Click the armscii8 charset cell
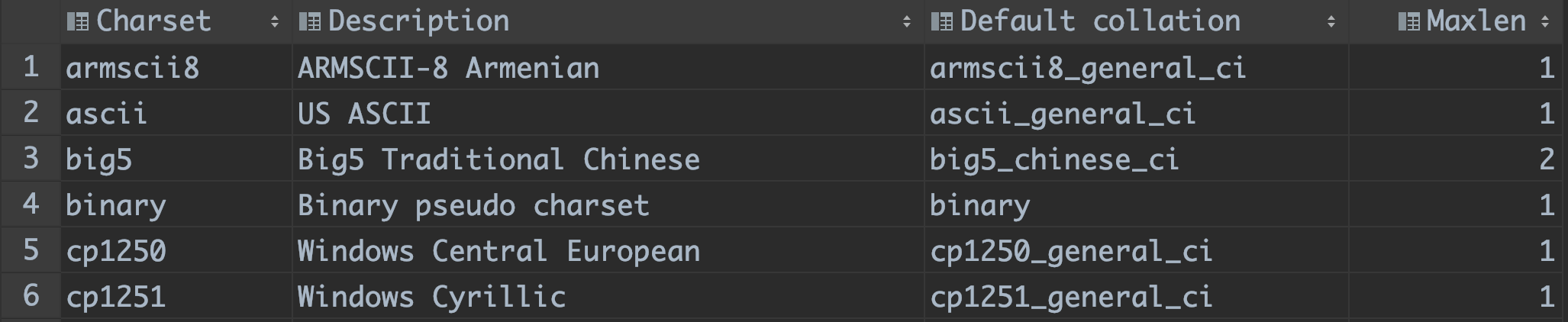The width and height of the screenshot is (1568, 322). [133, 69]
